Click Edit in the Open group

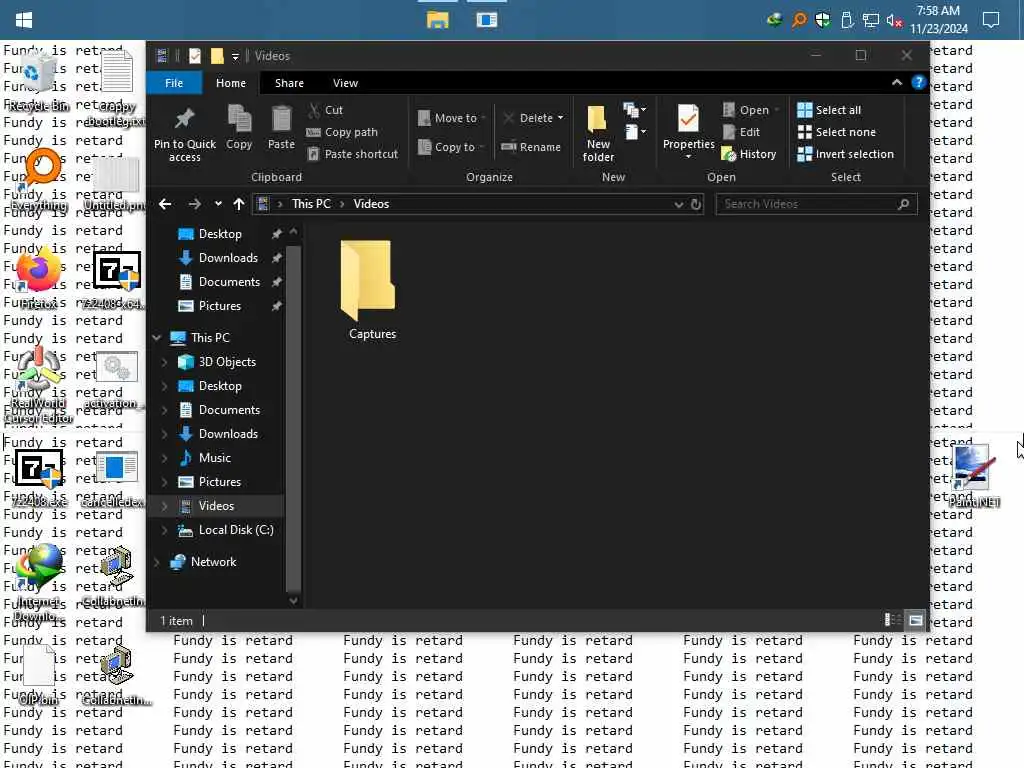click(x=741, y=132)
